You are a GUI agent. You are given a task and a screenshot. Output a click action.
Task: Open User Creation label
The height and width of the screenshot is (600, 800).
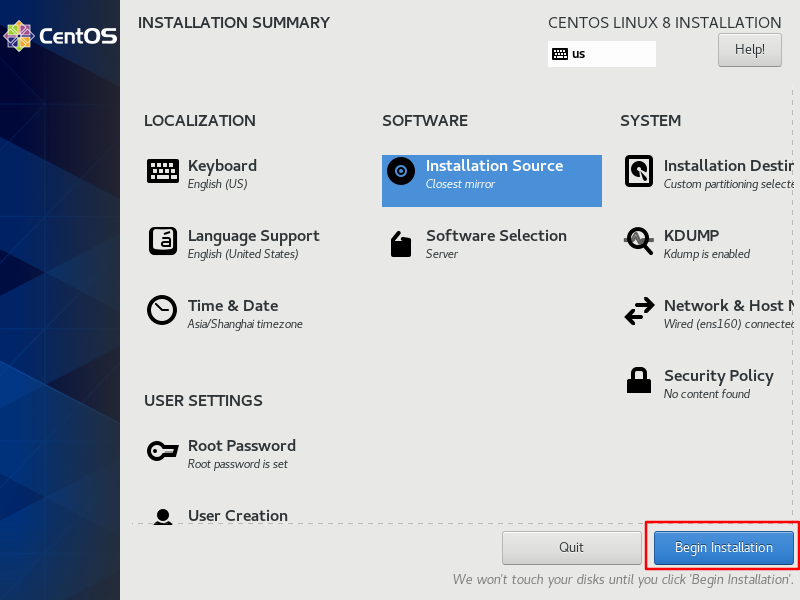tap(238, 516)
